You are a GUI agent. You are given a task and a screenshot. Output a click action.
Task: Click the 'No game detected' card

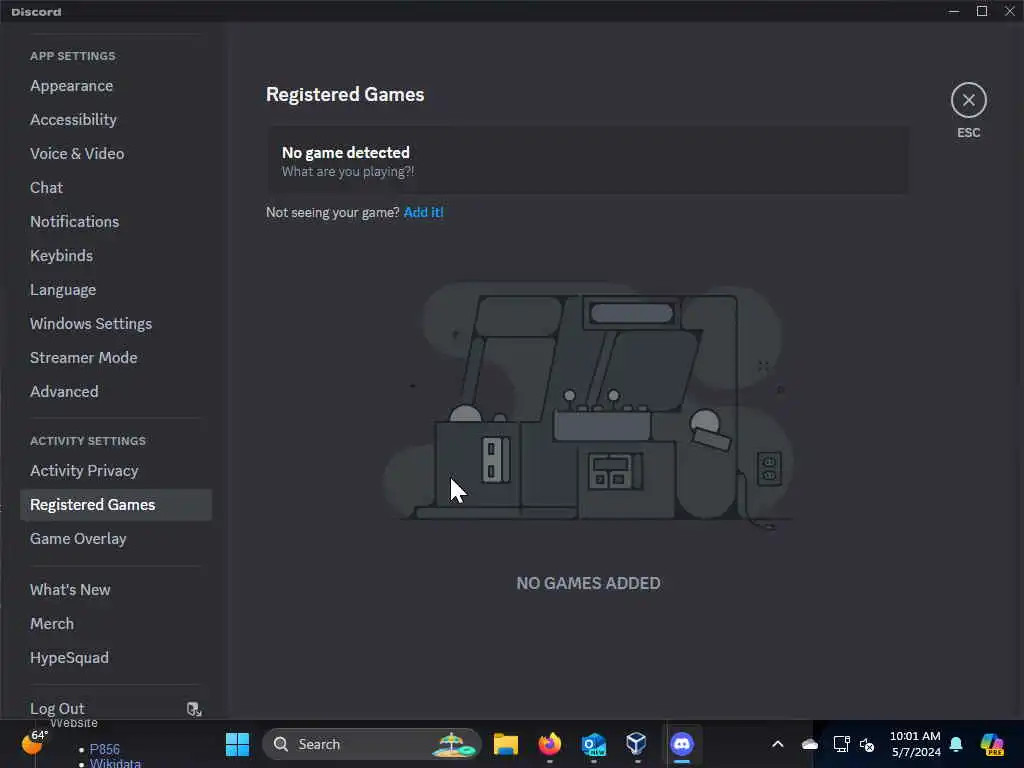pyautogui.click(x=588, y=161)
